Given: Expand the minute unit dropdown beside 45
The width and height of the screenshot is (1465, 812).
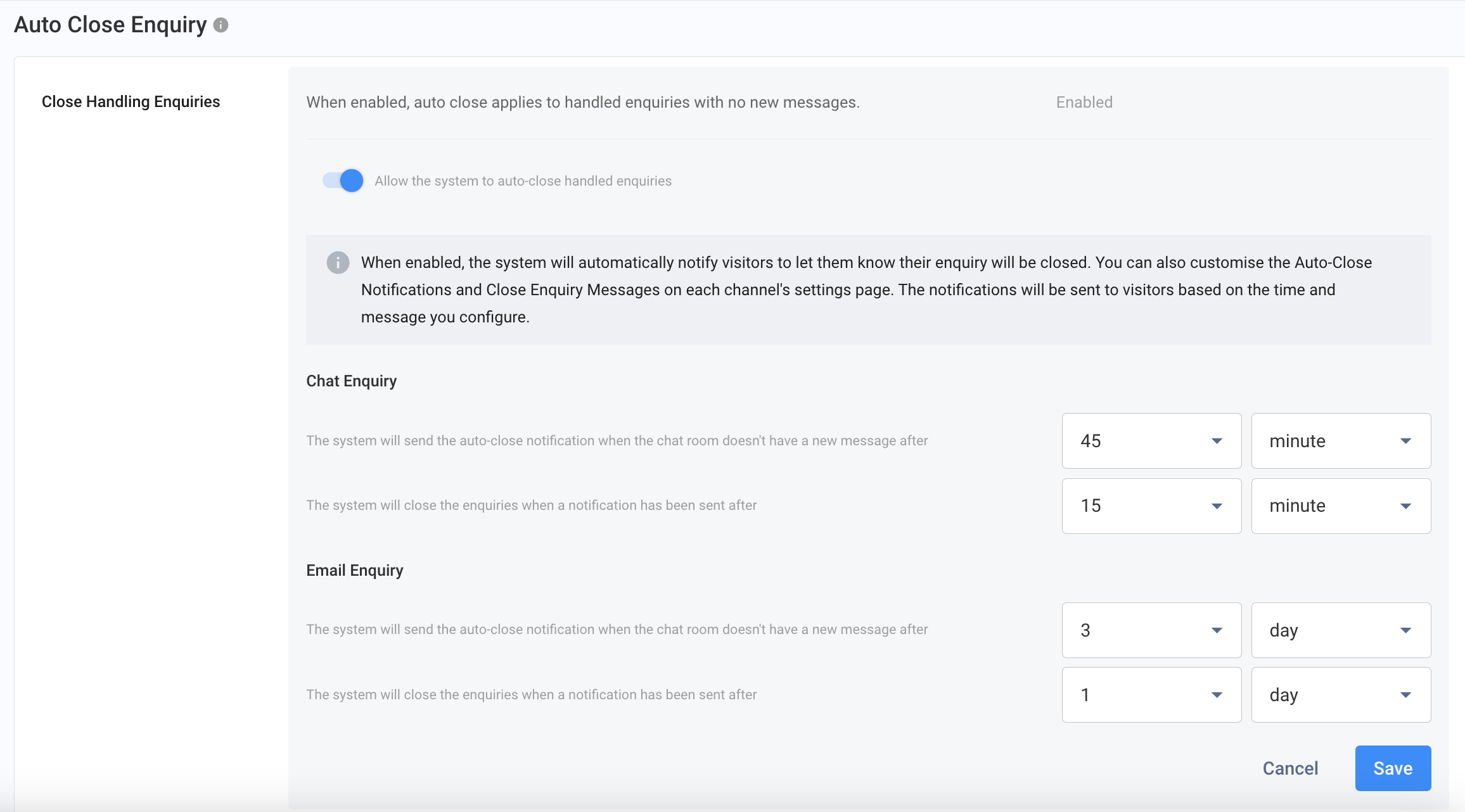Looking at the screenshot, I should pyautogui.click(x=1340, y=441).
